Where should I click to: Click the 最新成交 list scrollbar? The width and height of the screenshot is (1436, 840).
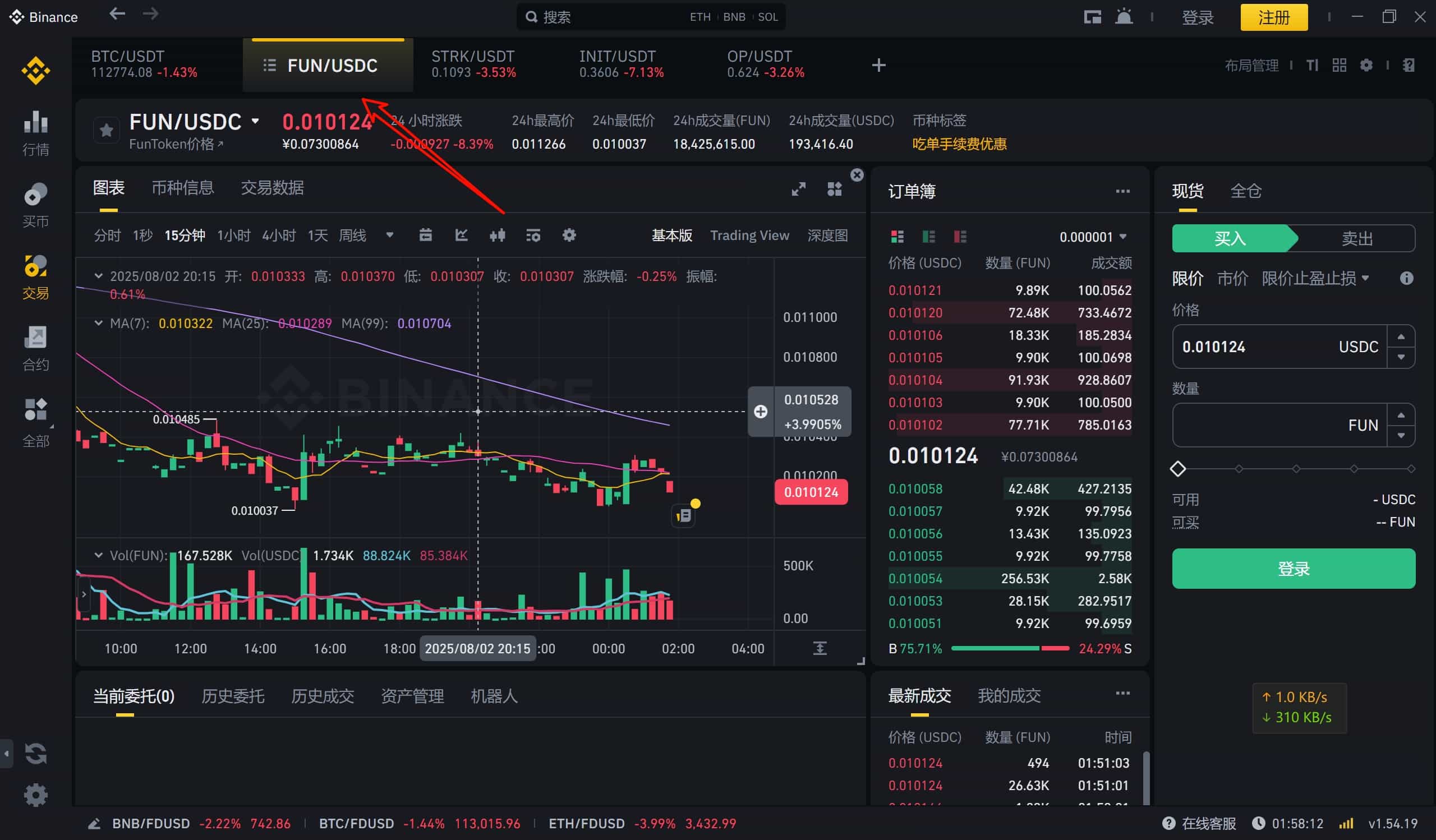tap(1146, 777)
